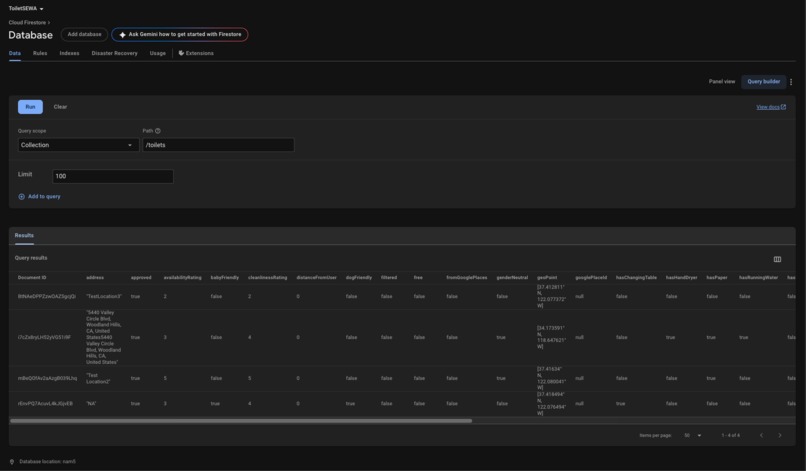The image size is (806, 471).
Task: Click the "5440 Valley Circle Blvd" address cell
Action: tap(104, 337)
